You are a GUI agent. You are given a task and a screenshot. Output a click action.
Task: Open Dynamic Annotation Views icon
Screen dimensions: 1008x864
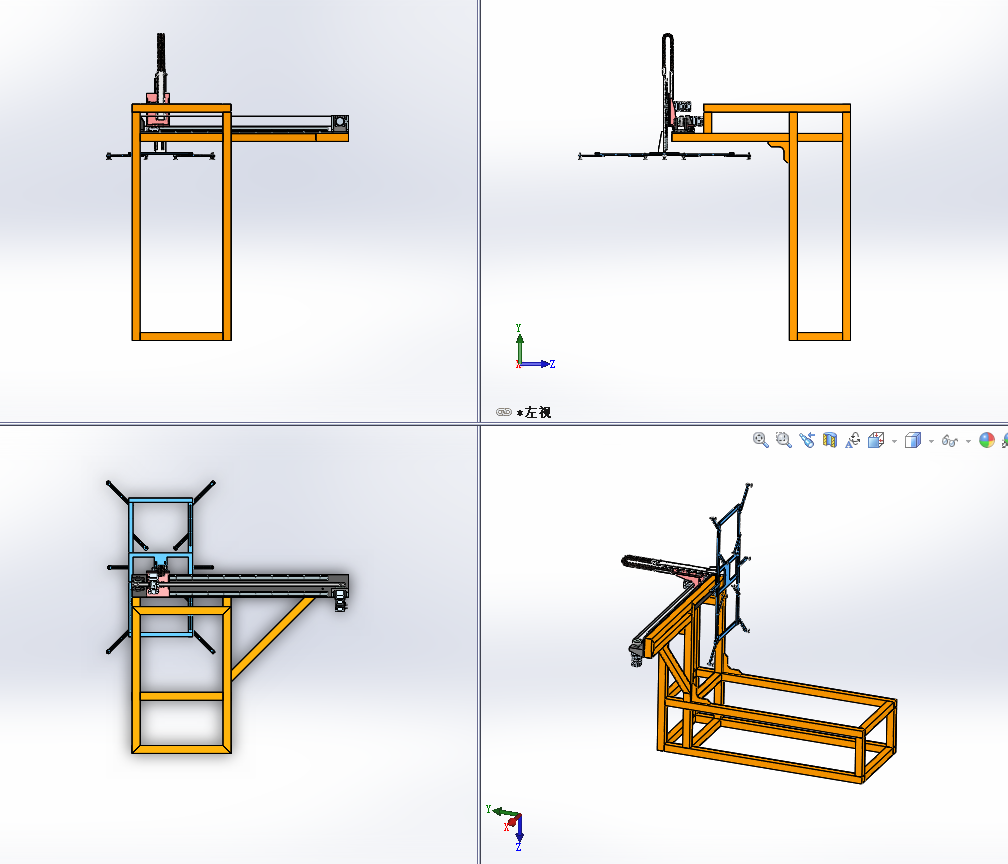coord(853,440)
